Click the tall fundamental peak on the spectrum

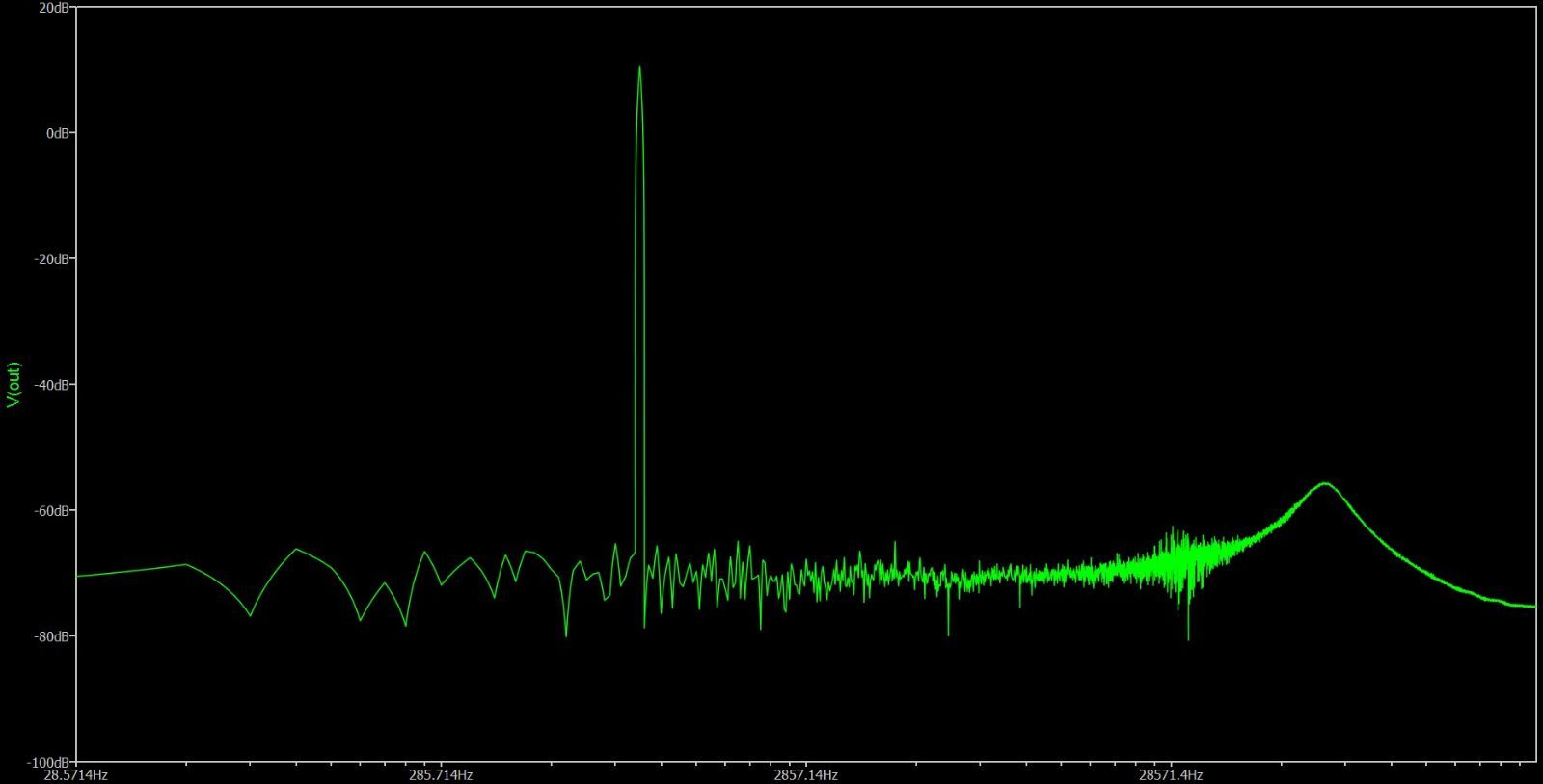(639, 68)
